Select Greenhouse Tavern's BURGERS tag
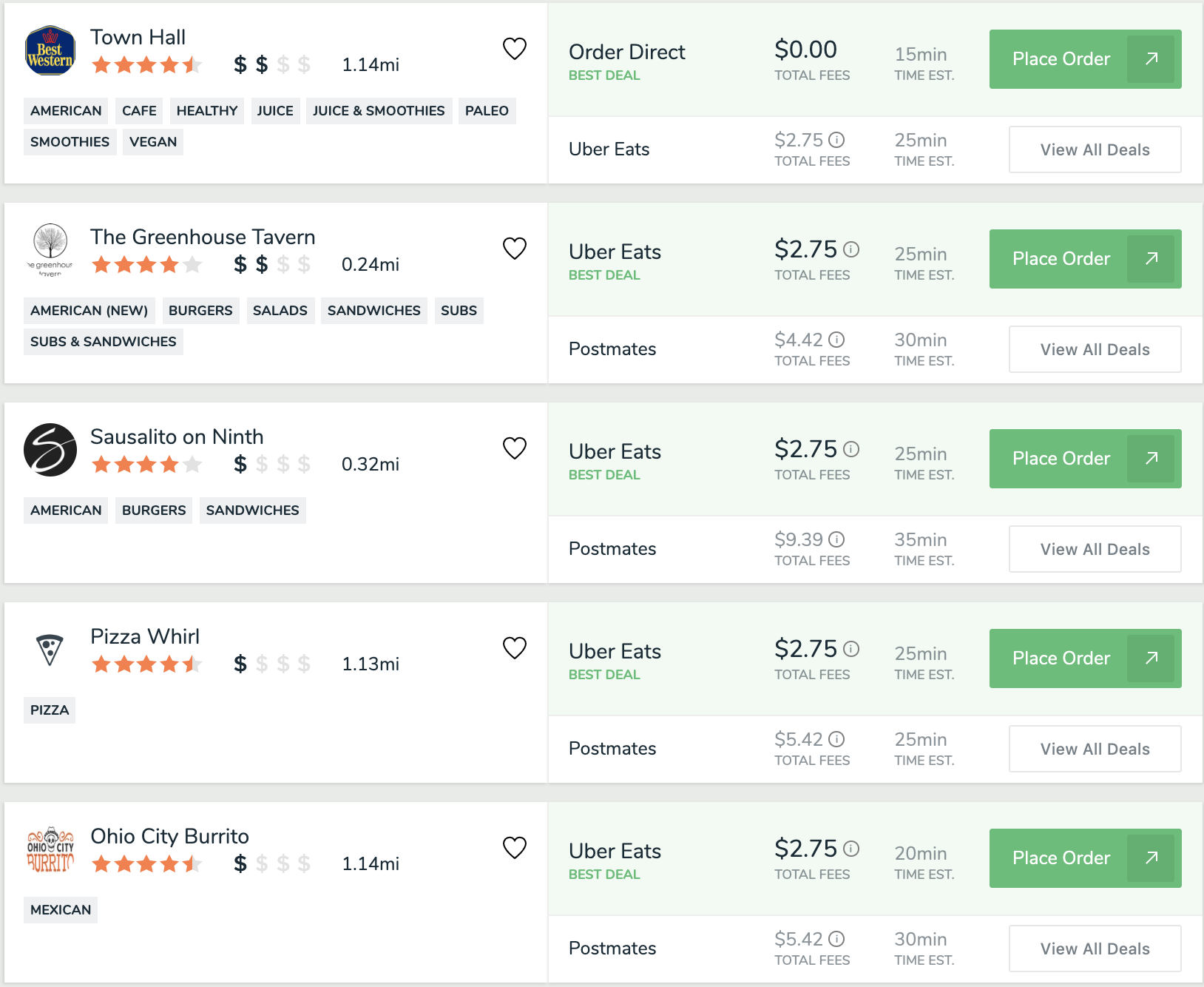 tap(200, 311)
